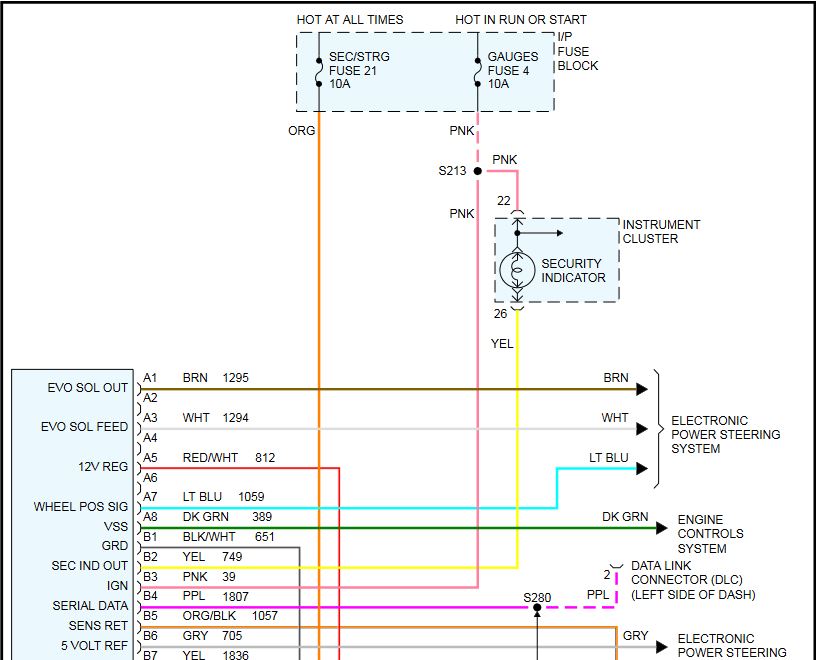Screen dimensions: 816x660
Task: Click the arrowhead on the LT BLU wire
Action: tap(641, 468)
